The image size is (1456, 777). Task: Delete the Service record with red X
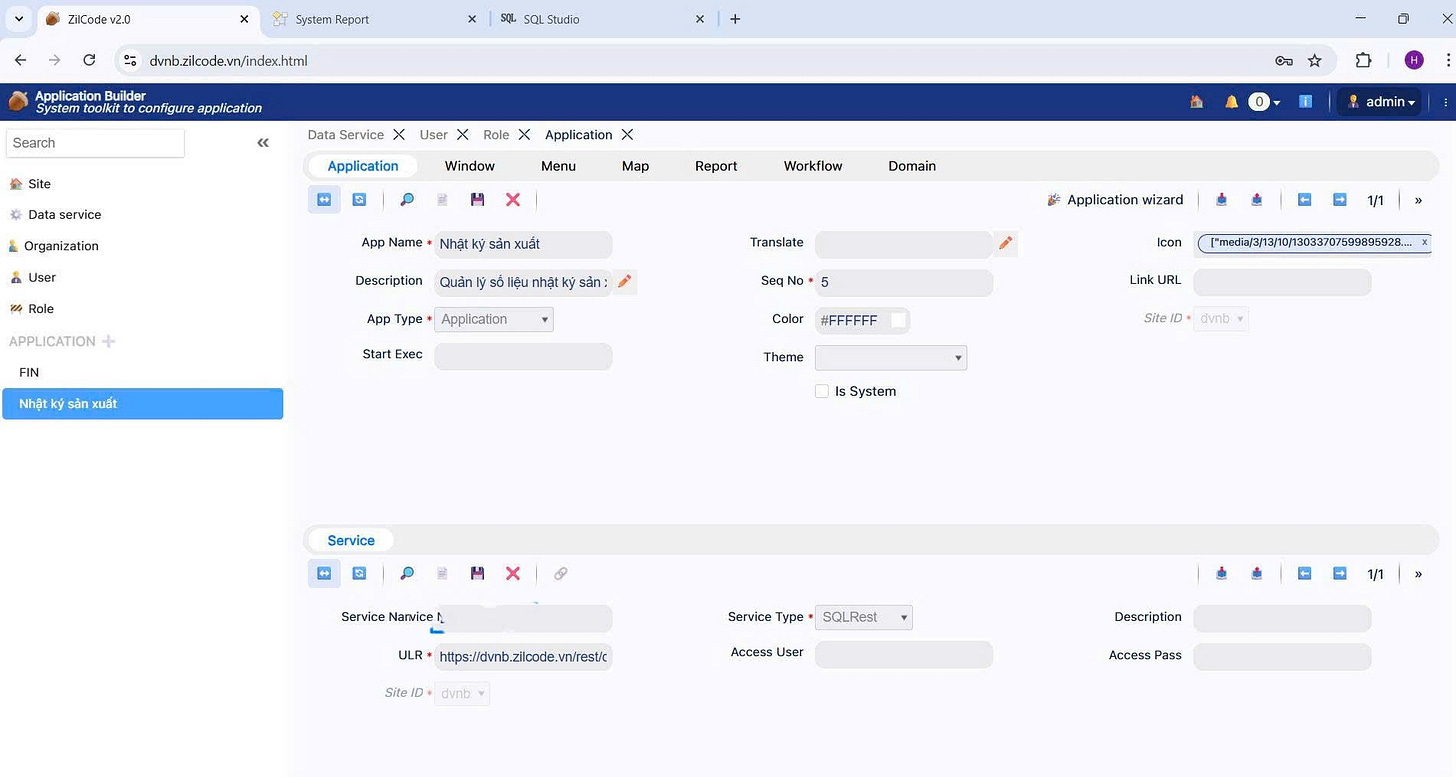pos(513,574)
